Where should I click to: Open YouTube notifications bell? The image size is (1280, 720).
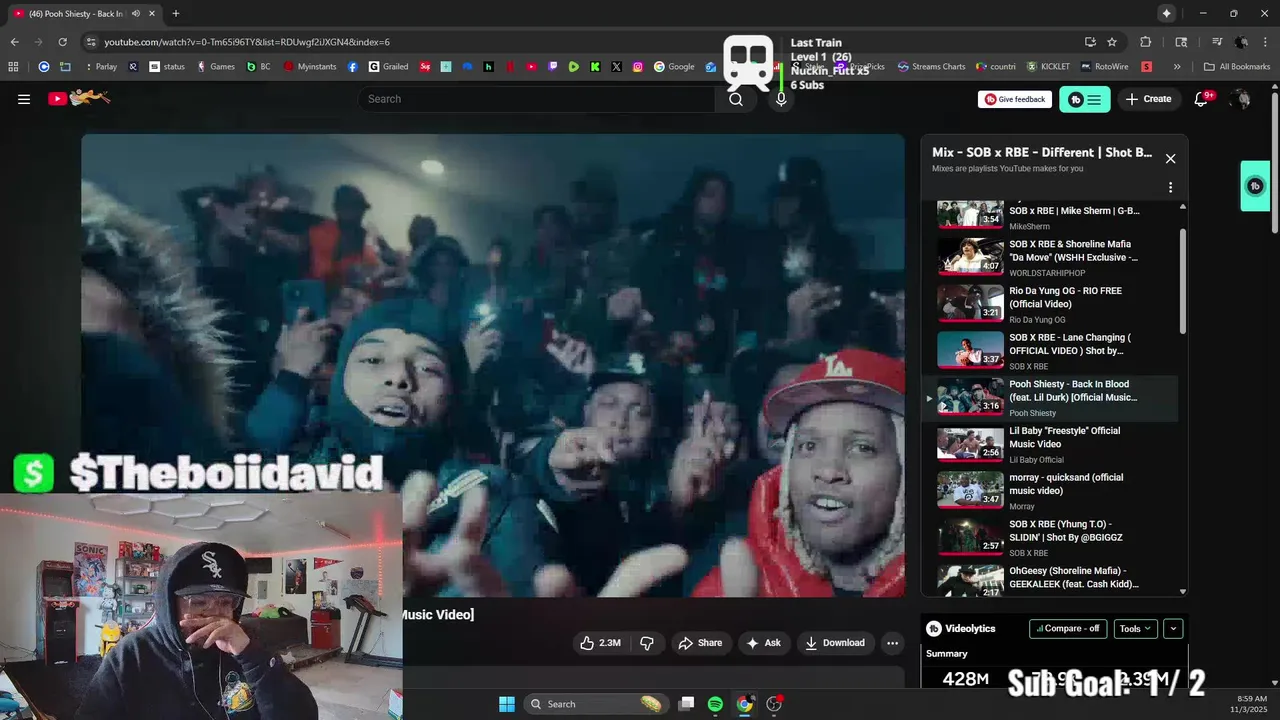click(1202, 99)
